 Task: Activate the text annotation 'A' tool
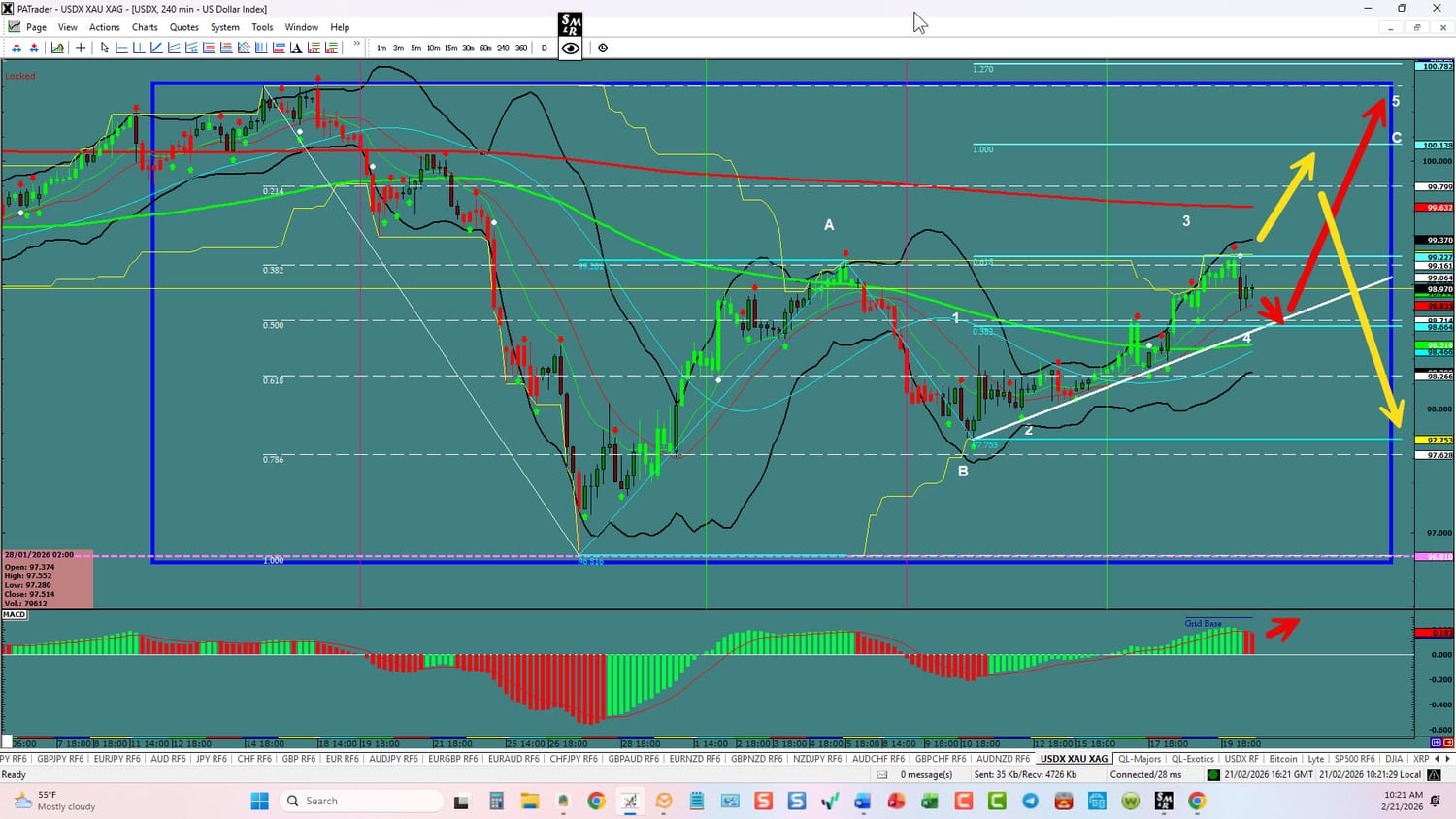(296, 48)
